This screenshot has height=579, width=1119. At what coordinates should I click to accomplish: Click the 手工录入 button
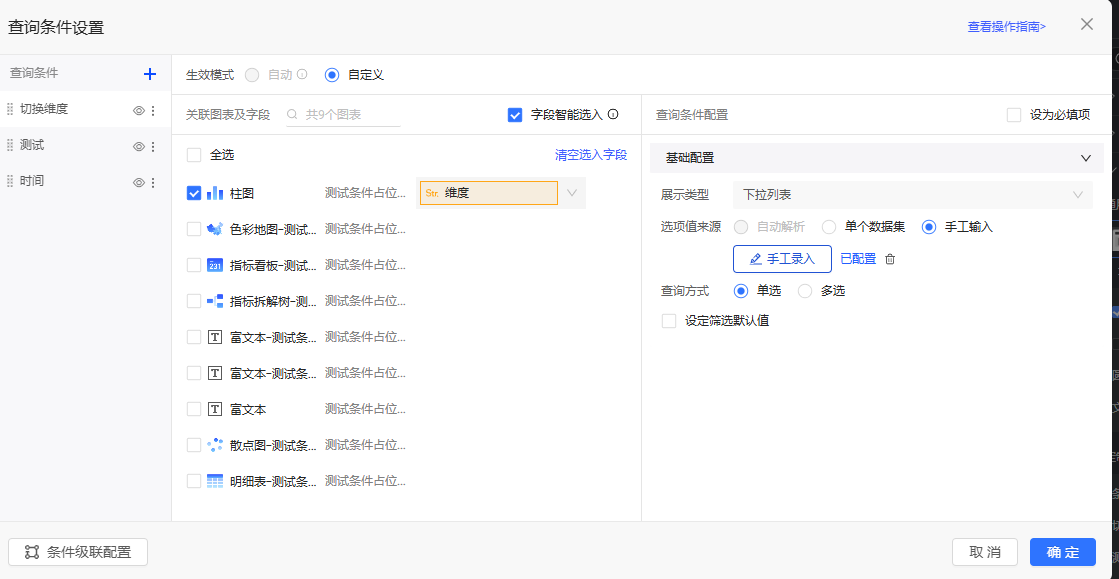coord(782,259)
